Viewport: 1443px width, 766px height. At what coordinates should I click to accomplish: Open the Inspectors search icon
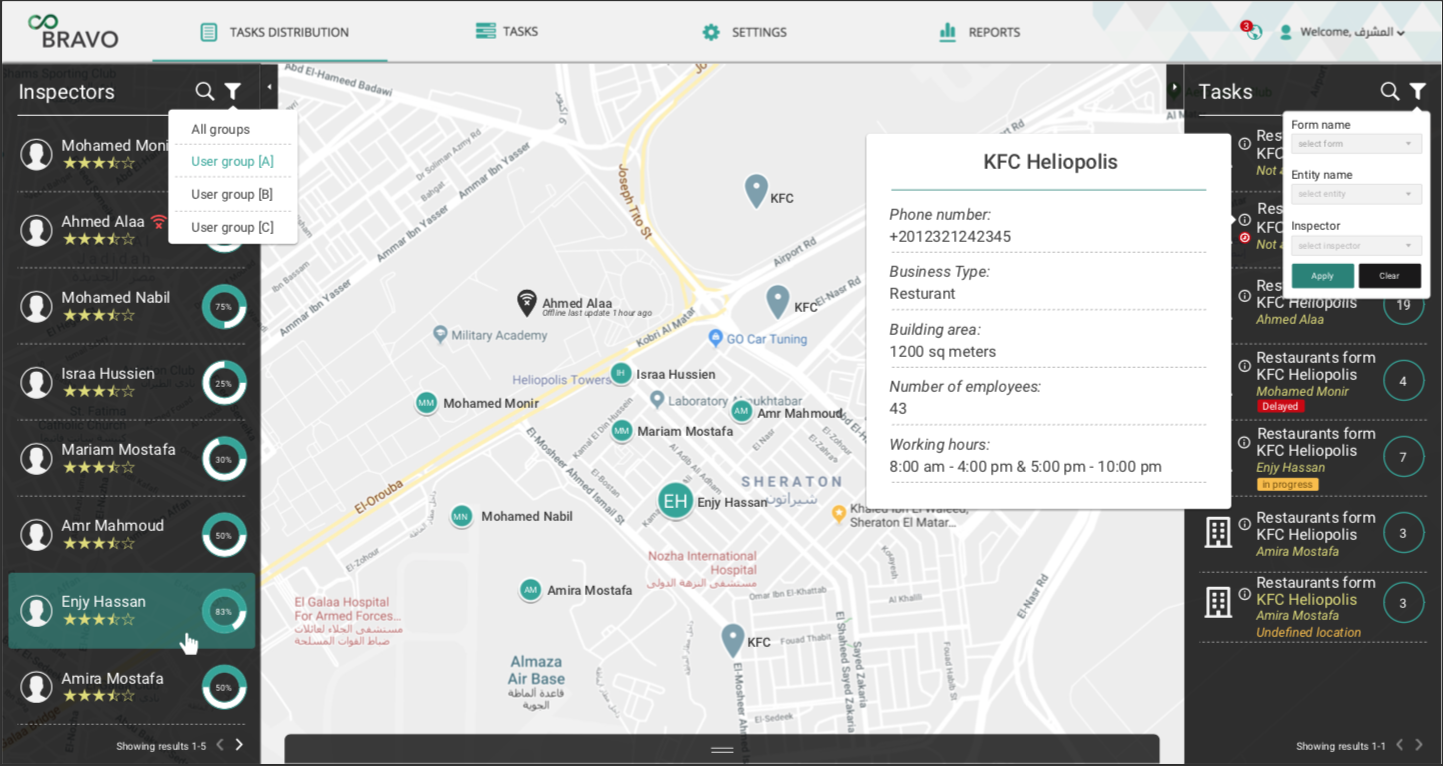pos(205,92)
